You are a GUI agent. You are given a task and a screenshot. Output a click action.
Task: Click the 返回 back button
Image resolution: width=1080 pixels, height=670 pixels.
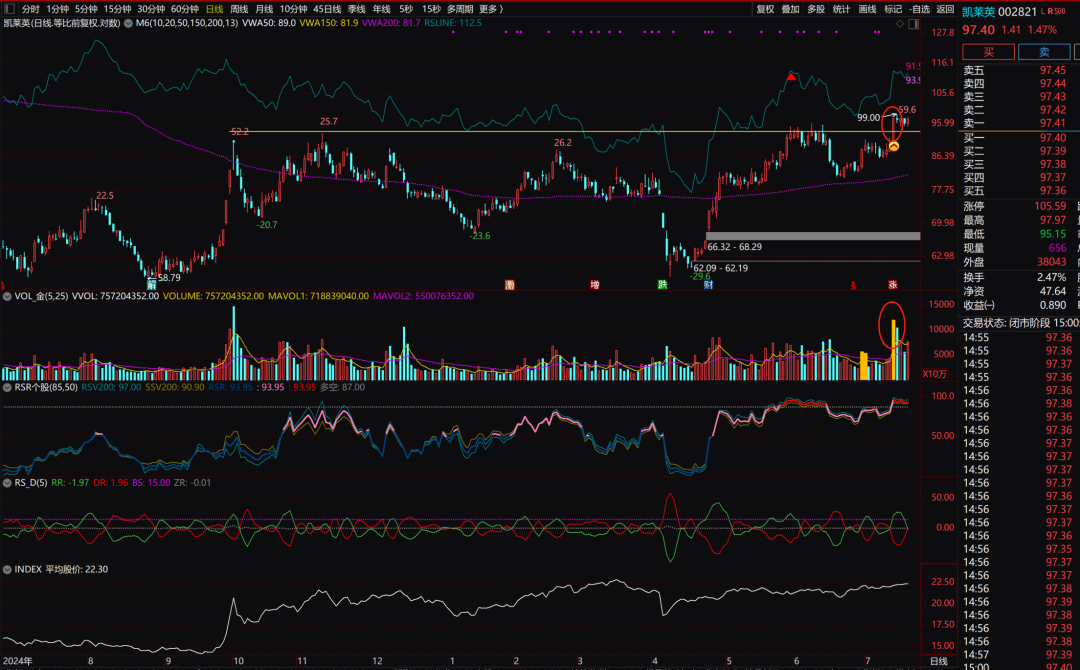coord(945,9)
